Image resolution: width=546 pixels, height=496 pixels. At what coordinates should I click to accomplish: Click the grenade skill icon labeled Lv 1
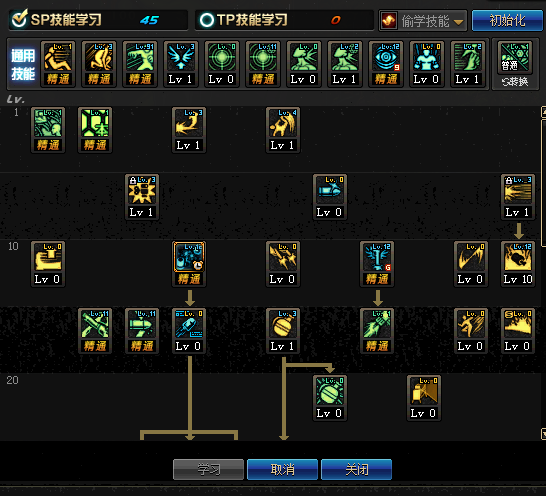coord(283,331)
